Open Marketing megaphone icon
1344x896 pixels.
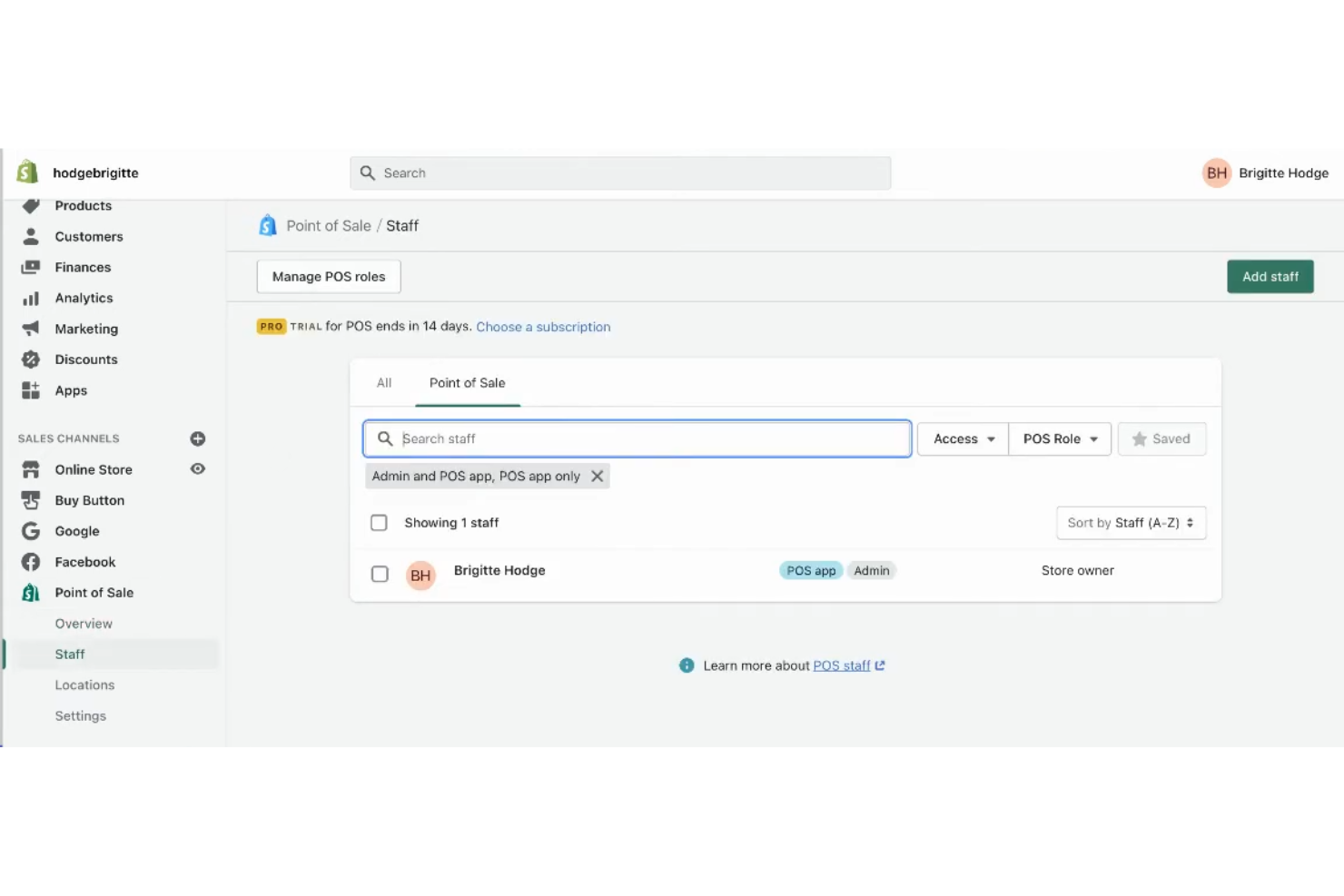click(31, 329)
